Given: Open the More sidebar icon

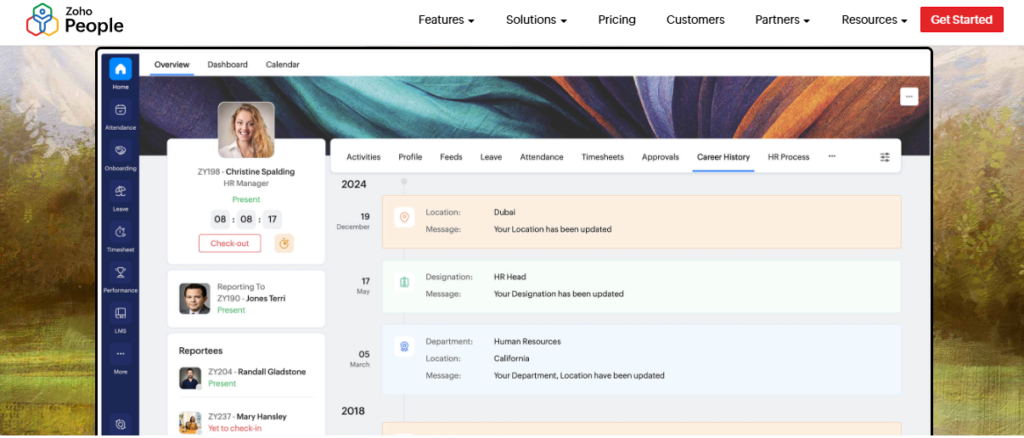Looking at the screenshot, I should click(120, 354).
